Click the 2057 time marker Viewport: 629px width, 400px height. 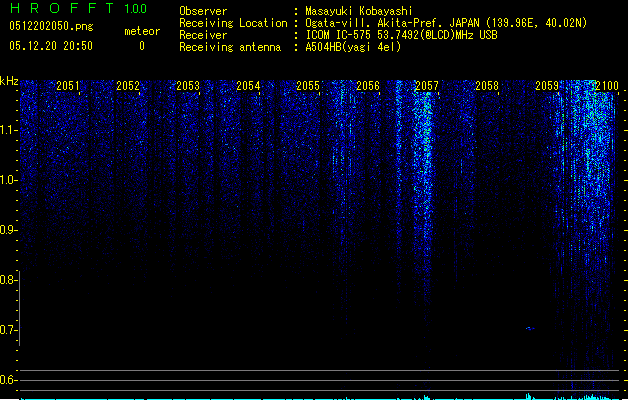427,85
